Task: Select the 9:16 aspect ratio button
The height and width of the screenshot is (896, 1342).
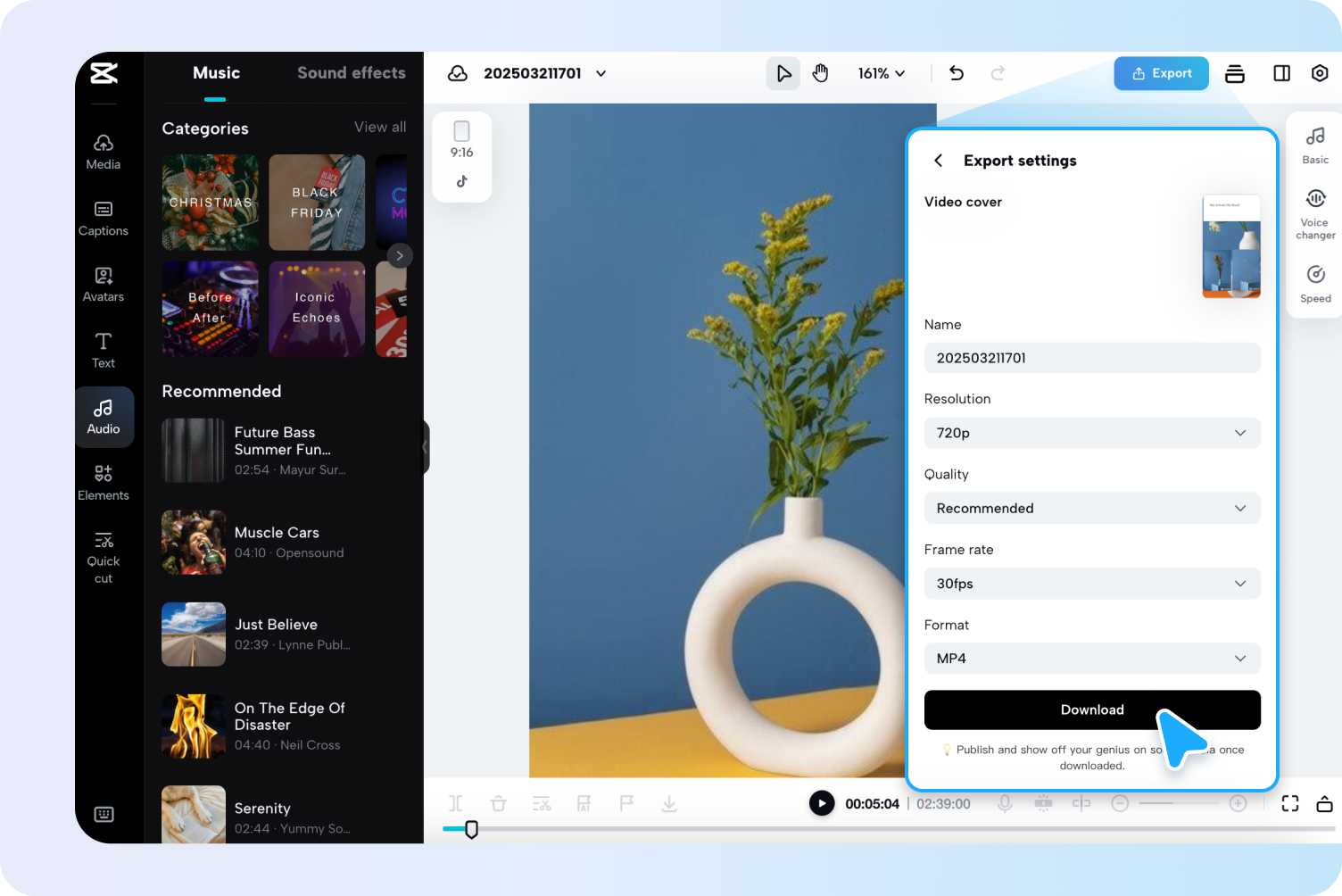Action: pyautogui.click(x=462, y=140)
